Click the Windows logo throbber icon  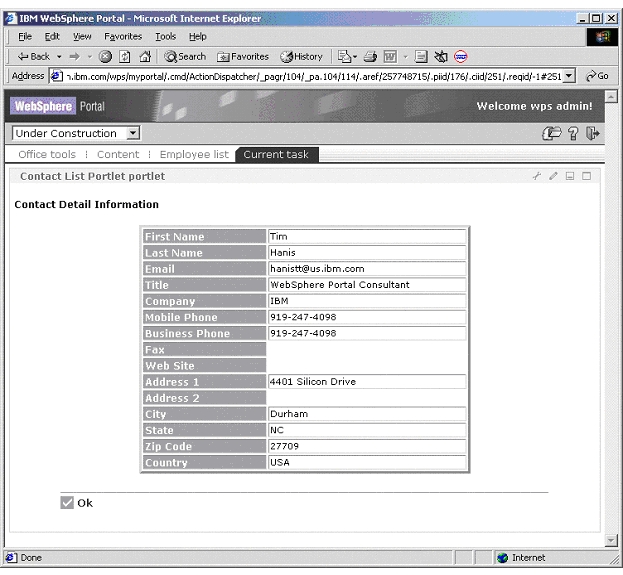(602, 37)
